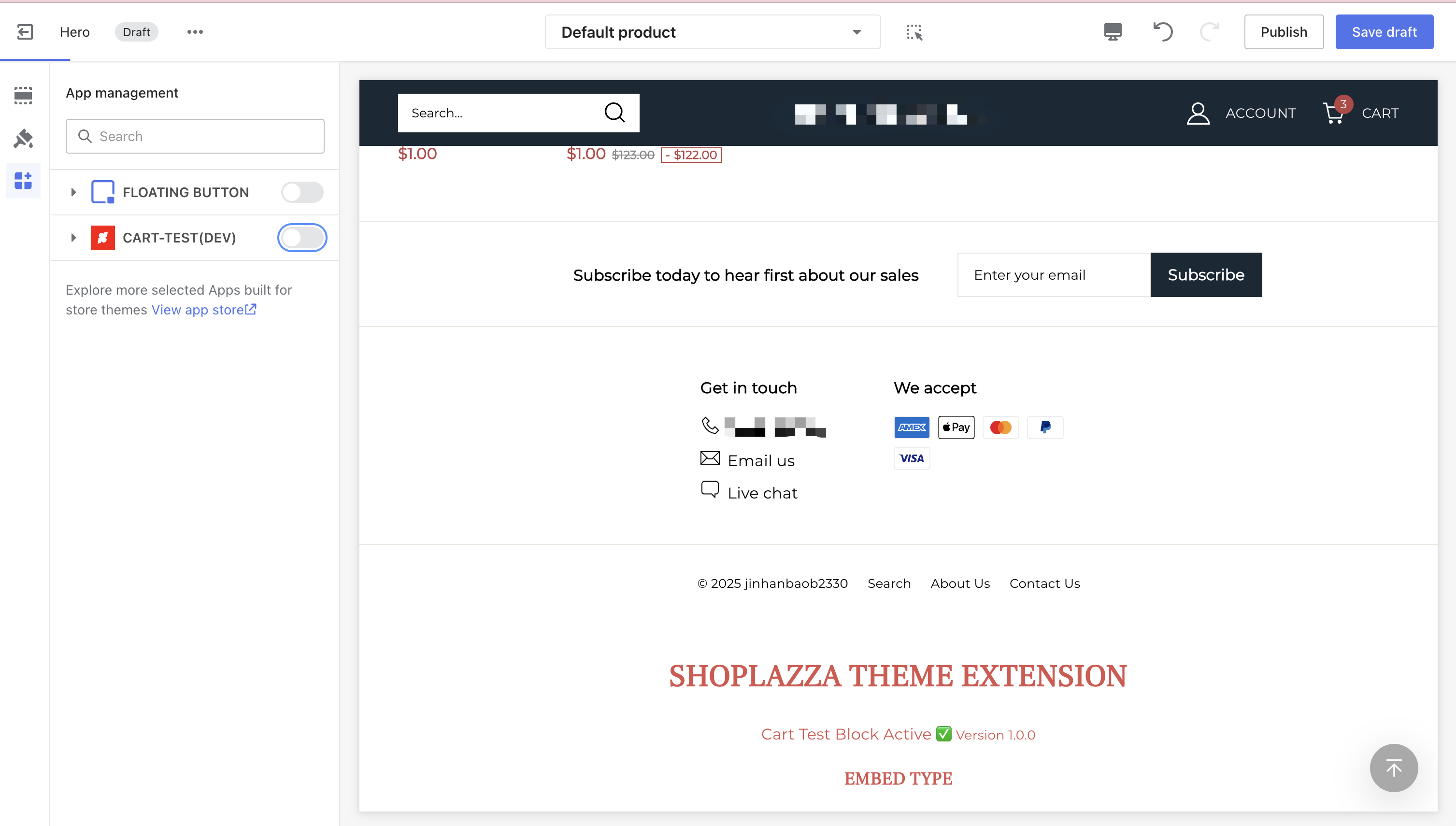Open the theme settings paintbrush icon
Screen dimensions: 1456x826
(x=23, y=139)
